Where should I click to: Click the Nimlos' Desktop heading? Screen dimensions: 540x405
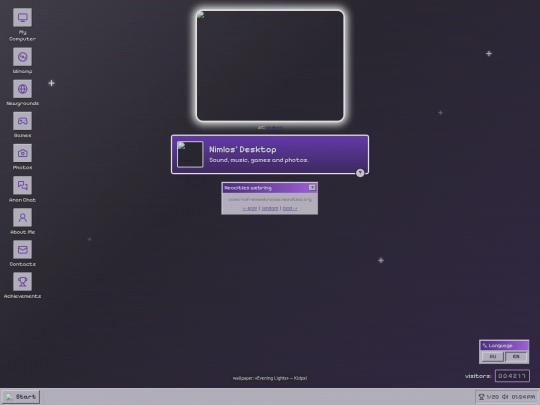point(242,149)
